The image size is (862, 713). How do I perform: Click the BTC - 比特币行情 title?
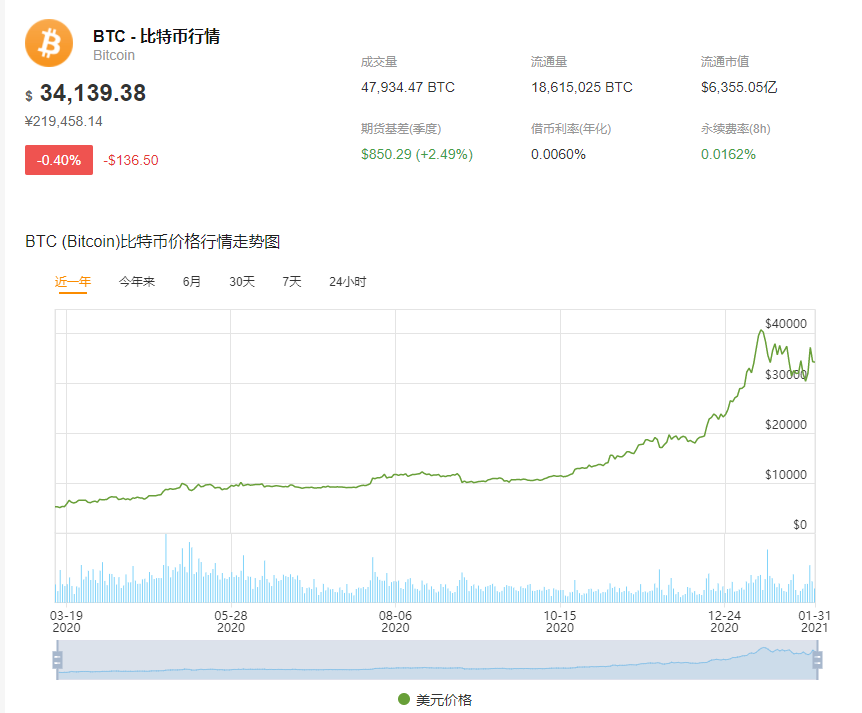click(156, 36)
